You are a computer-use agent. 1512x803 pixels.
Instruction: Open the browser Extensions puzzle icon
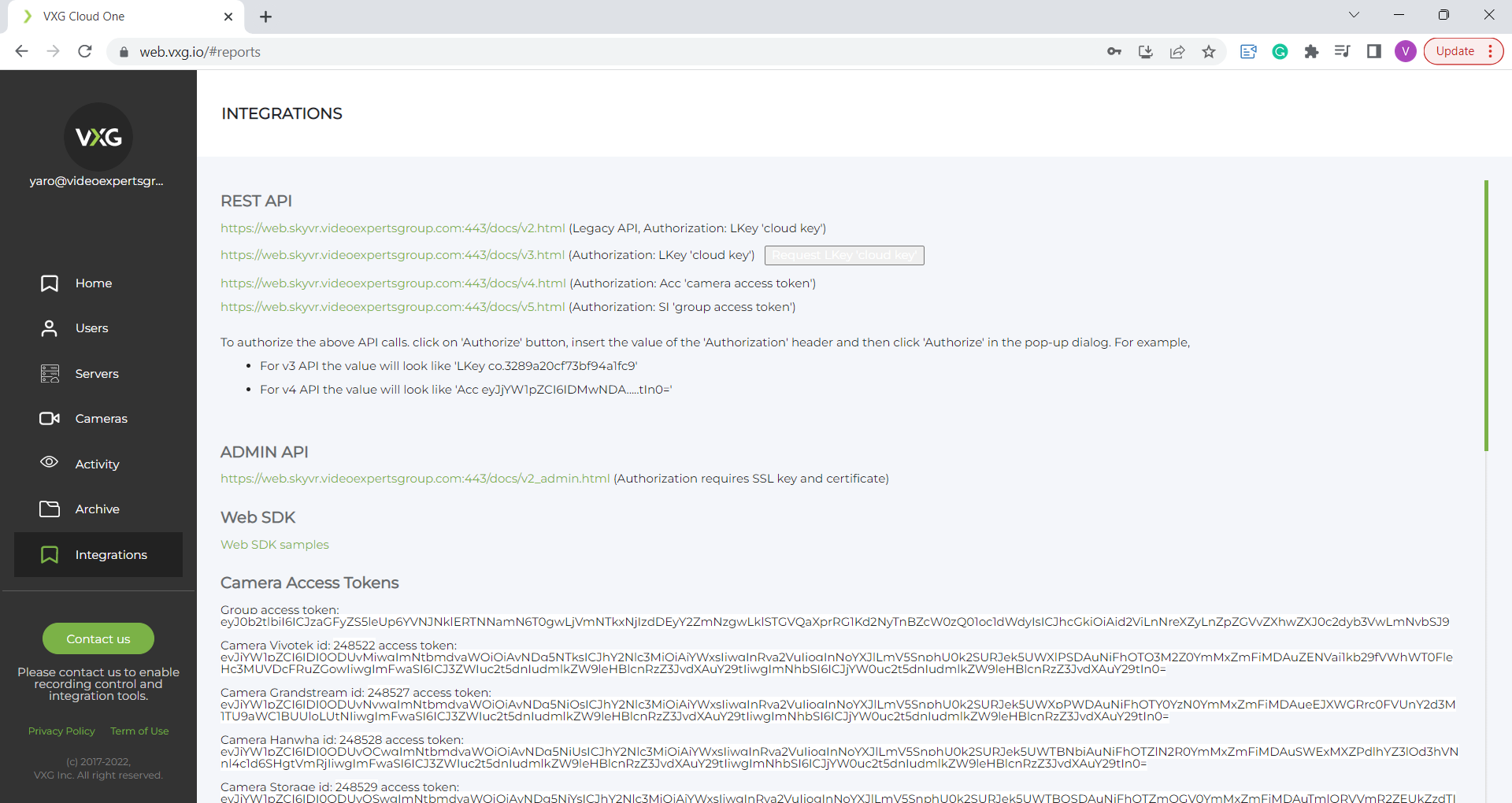(x=1311, y=52)
